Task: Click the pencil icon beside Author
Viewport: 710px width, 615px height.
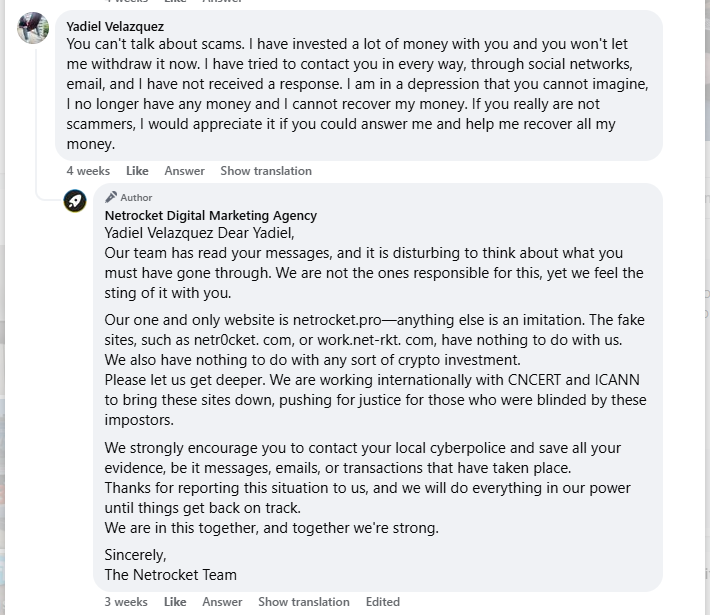Action: coord(111,197)
